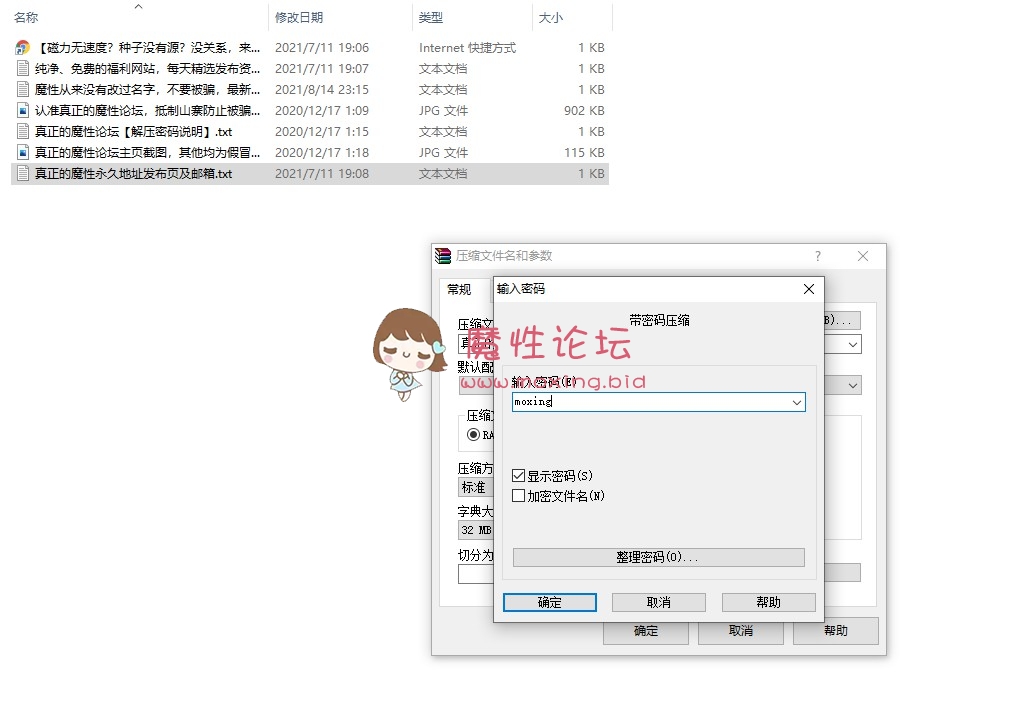Switch to the 常规 tab
This screenshot has width=1028, height=714.
458,289
